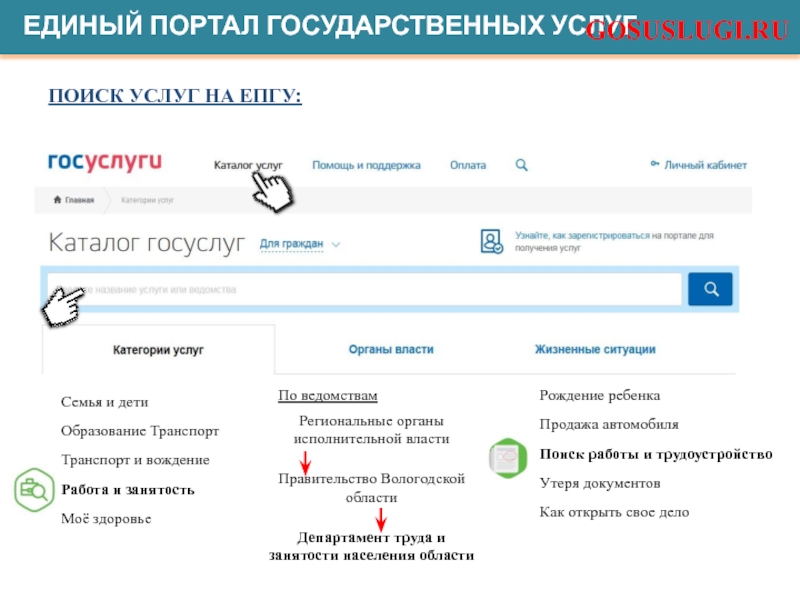Select the Категории услуг breadcrumb item
The width and height of the screenshot is (800, 600).
point(147,200)
